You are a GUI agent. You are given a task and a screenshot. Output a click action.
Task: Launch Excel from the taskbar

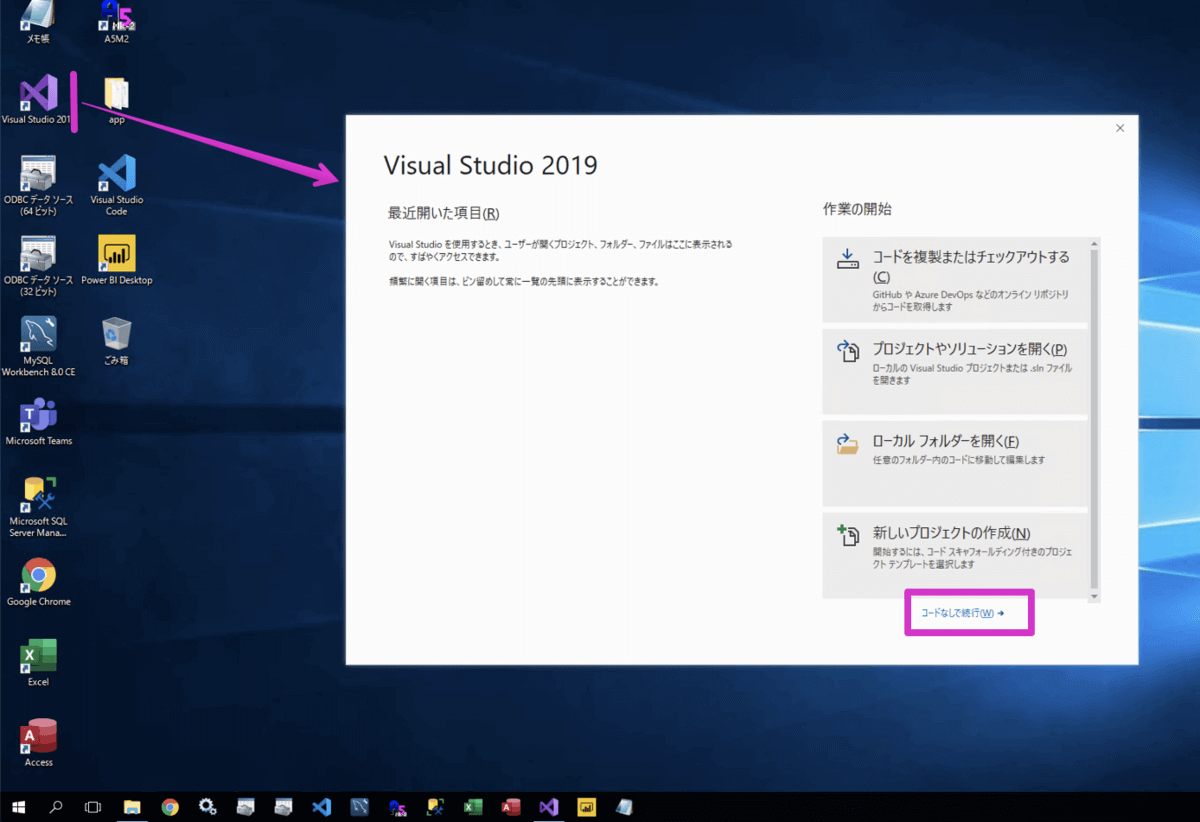pyautogui.click(x=473, y=807)
